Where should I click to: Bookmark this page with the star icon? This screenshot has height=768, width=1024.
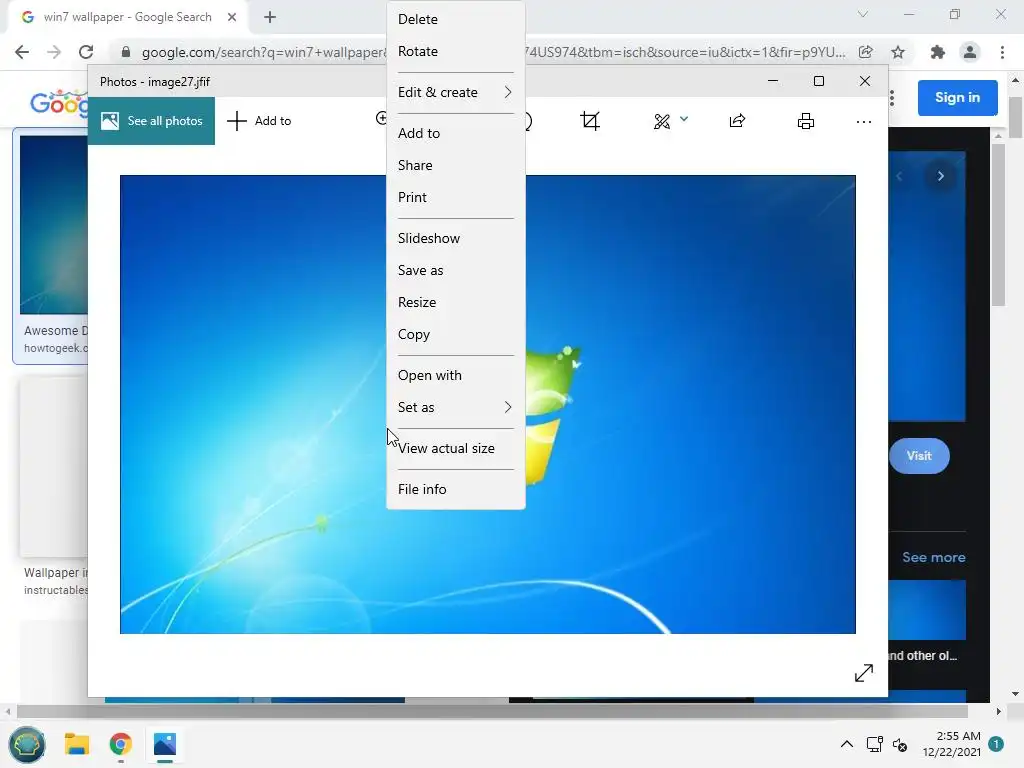click(898, 52)
